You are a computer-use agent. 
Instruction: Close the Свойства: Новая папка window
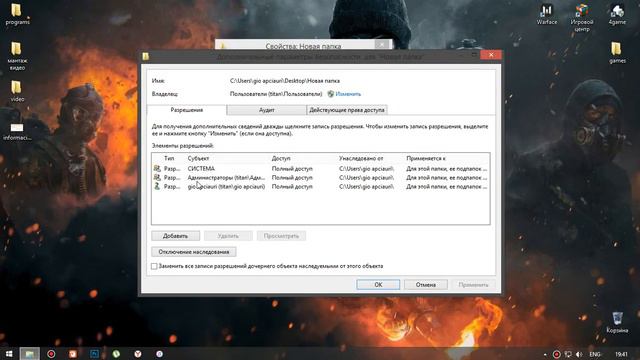(382, 44)
